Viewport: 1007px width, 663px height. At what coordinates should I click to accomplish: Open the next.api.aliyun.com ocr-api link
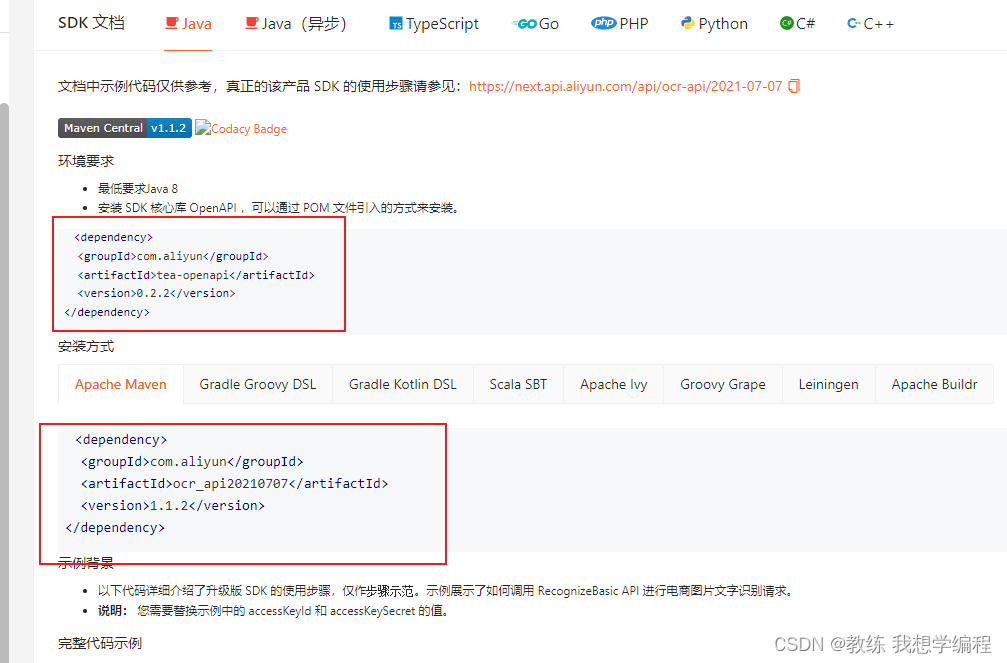pos(626,86)
